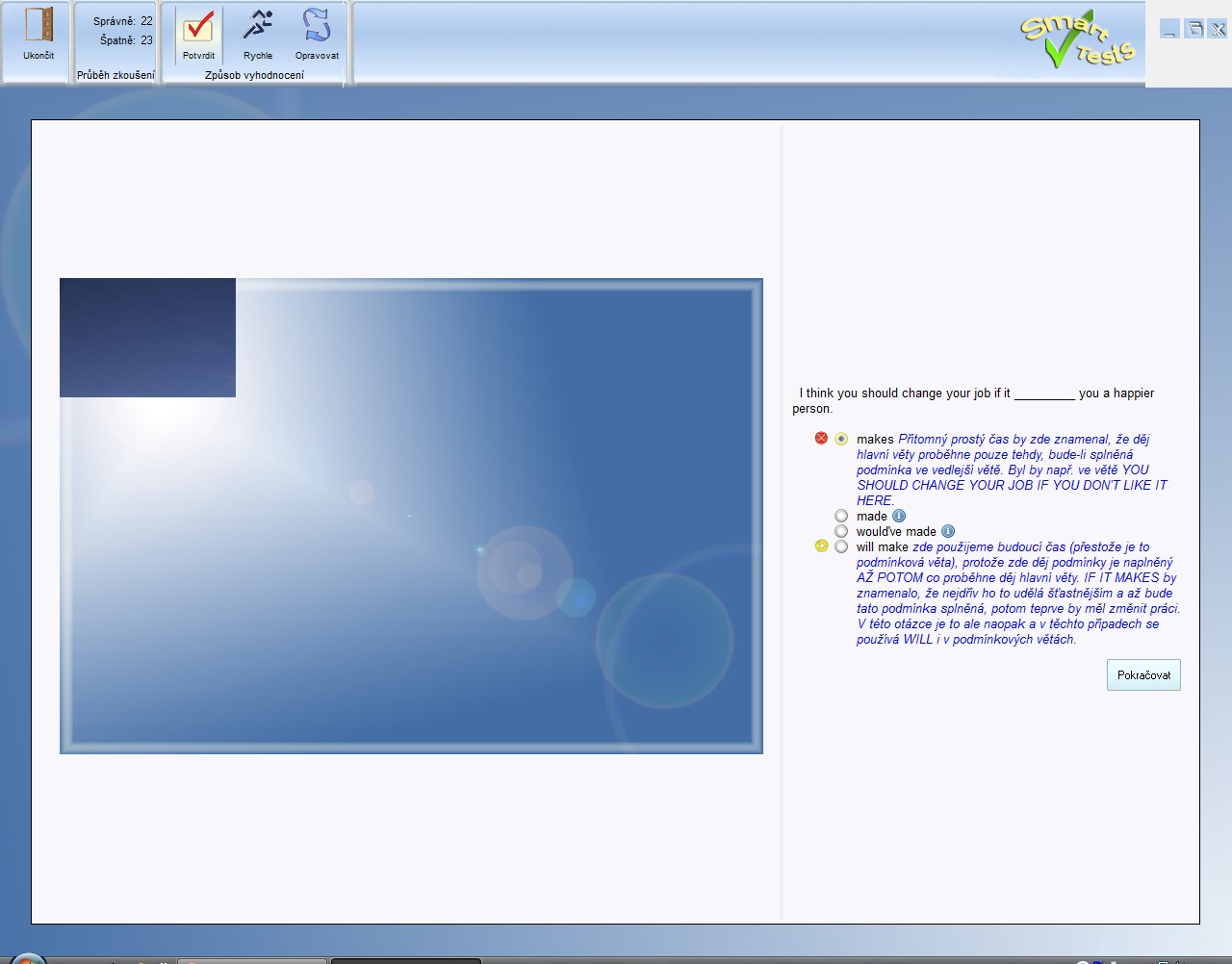
Task: Select the "makes" radio button
Action: pyautogui.click(x=841, y=439)
